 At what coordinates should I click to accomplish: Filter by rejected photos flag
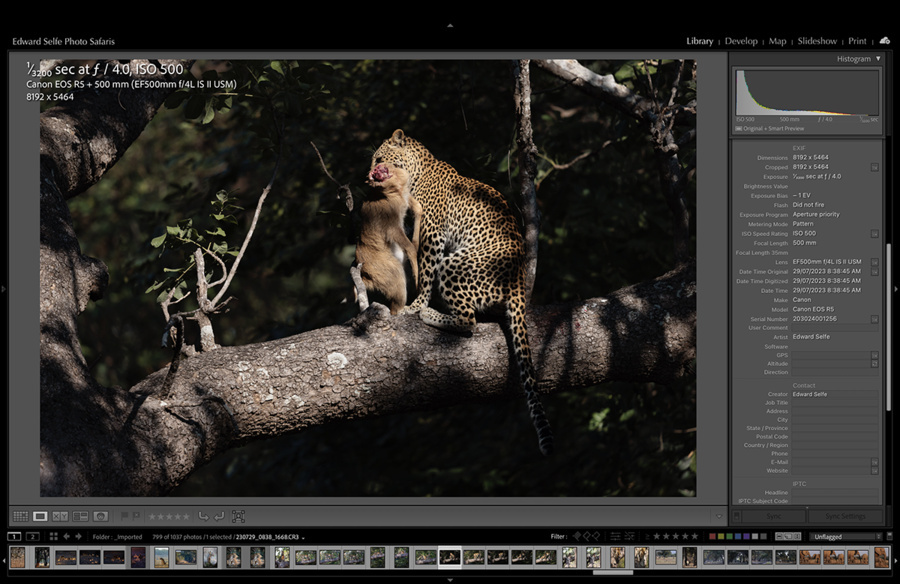[x=596, y=536]
